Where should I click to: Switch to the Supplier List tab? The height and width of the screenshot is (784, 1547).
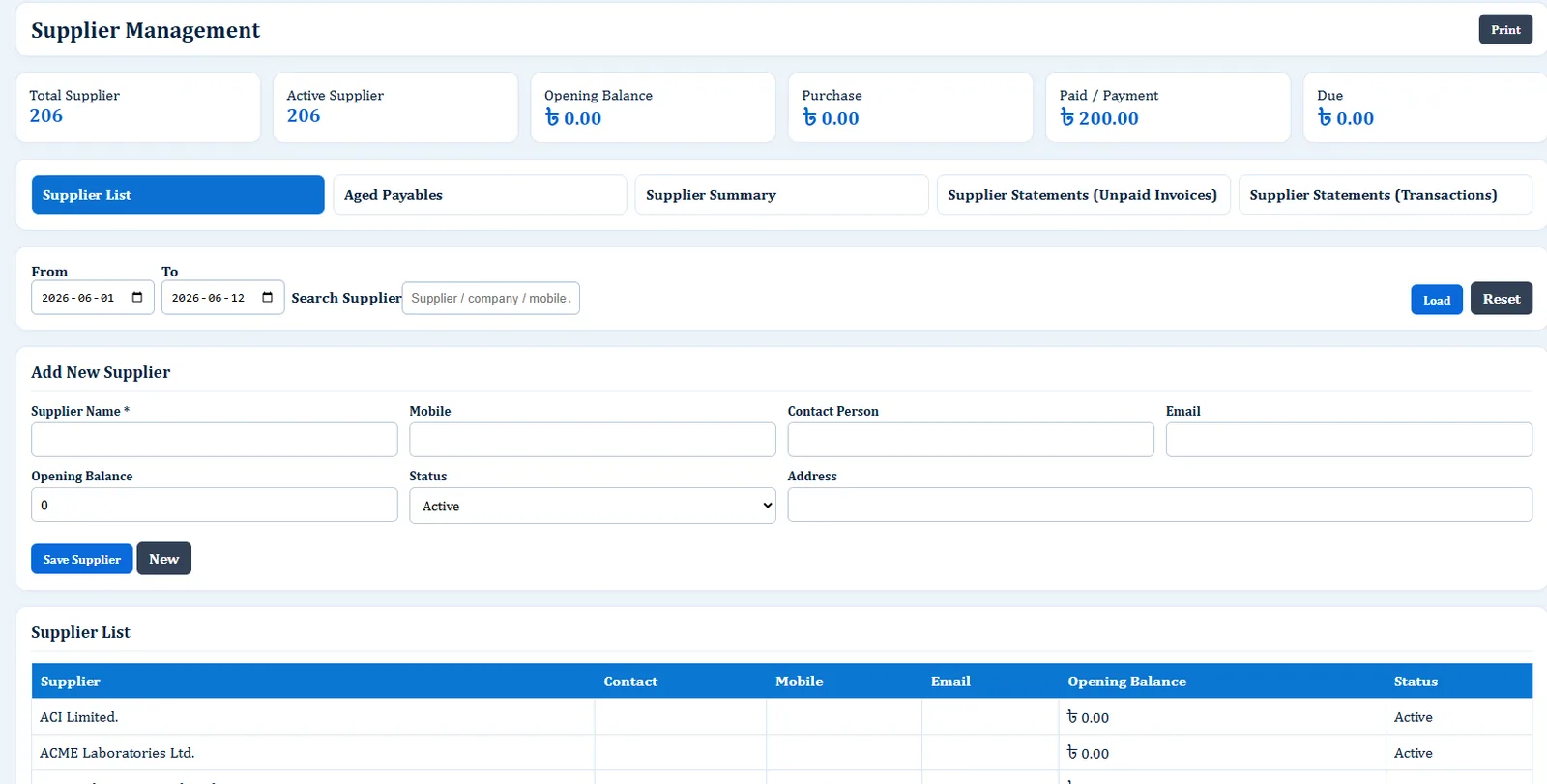(178, 194)
